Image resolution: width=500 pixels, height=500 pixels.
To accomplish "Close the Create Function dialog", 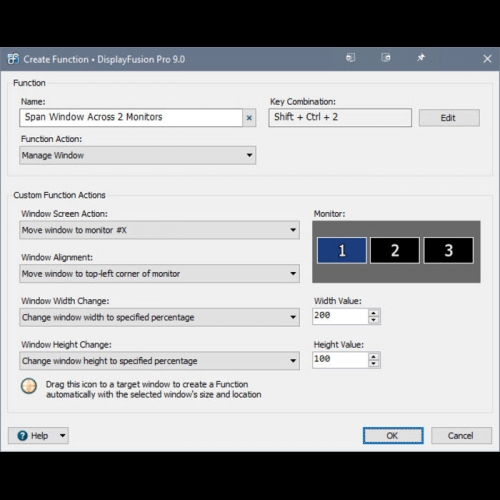I will coord(487,59).
